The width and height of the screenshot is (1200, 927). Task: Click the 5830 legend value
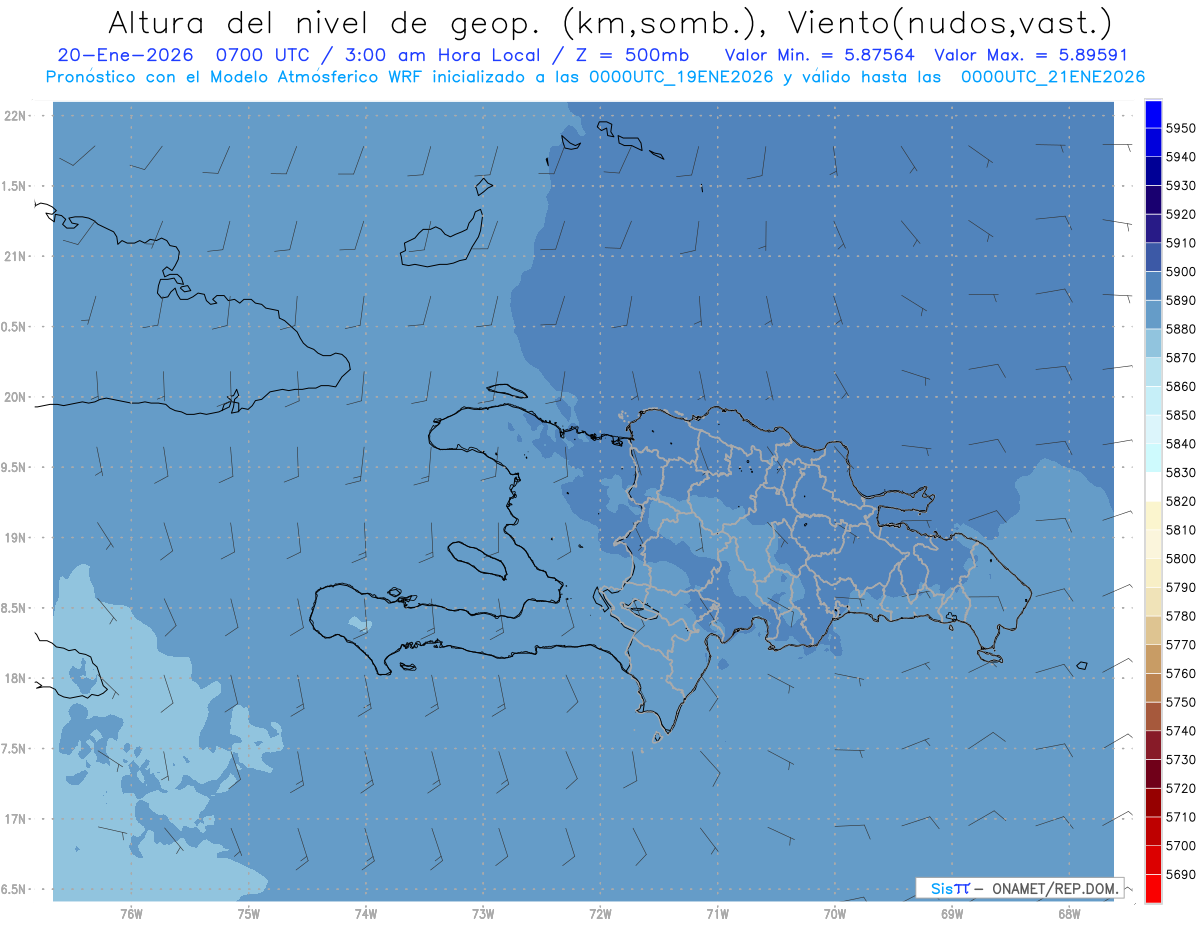[x=1180, y=472]
